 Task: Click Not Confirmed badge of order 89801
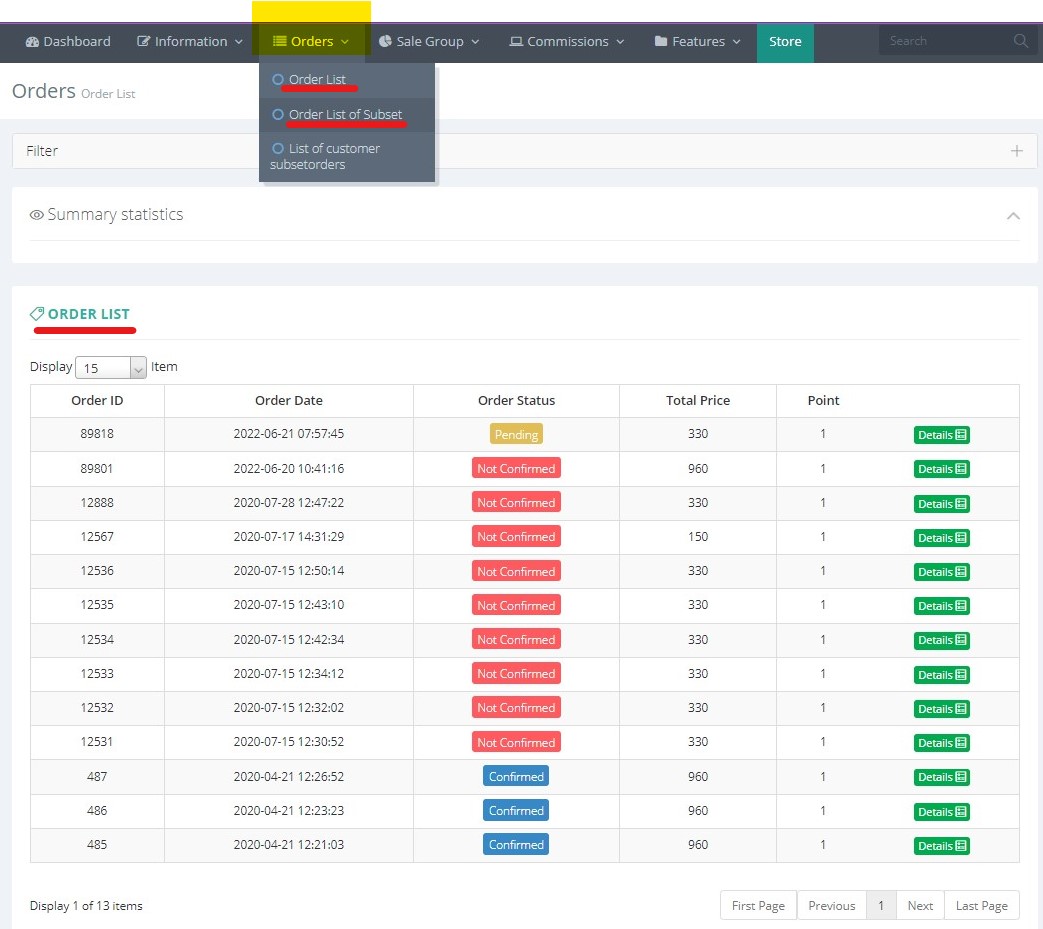tap(516, 468)
